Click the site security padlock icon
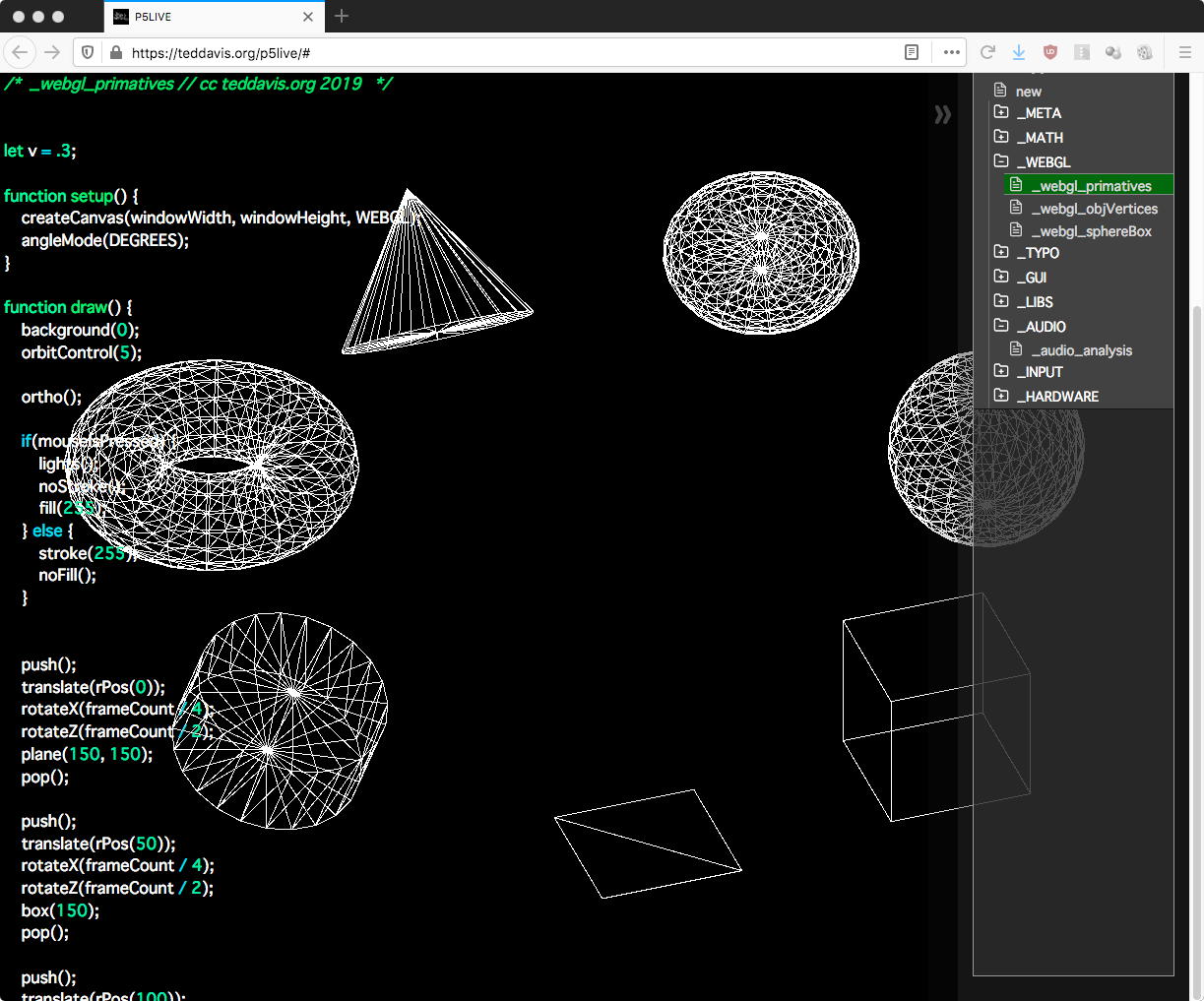Image resolution: width=1204 pixels, height=1001 pixels. coord(116,52)
